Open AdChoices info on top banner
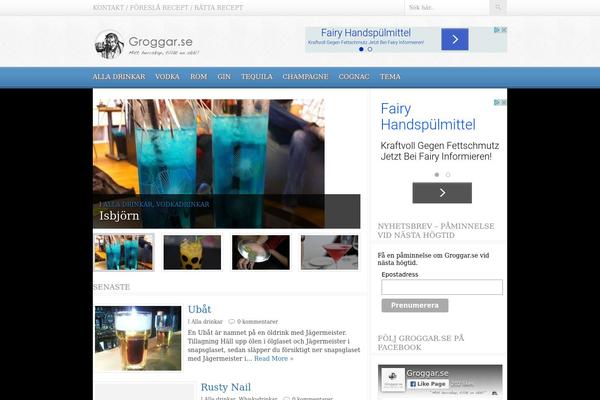The height and width of the screenshot is (400, 600). tap(497, 29)
